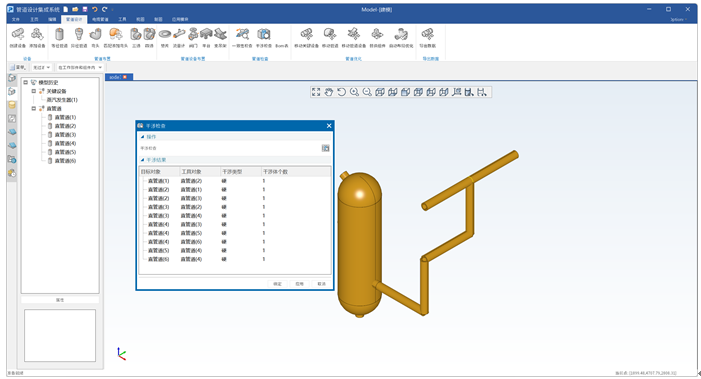701x379 pixels.
Task: Open the 在工作部件和组件内 scope dropdown
Action: (80, 67)
